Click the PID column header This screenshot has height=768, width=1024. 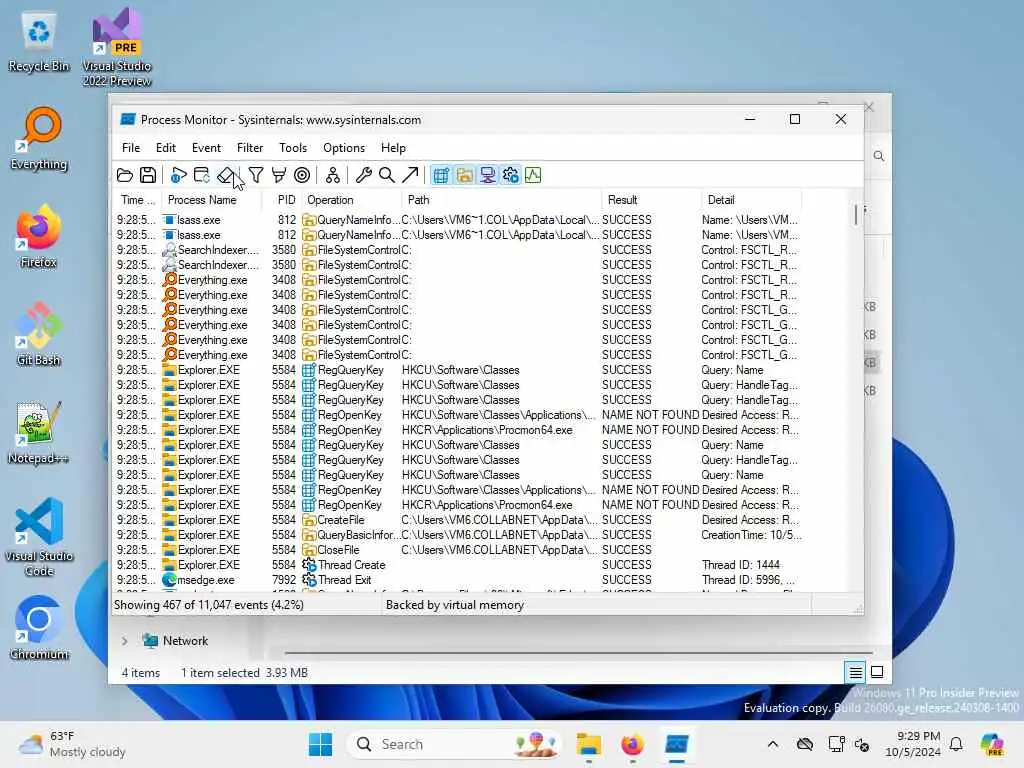point(282,200)
